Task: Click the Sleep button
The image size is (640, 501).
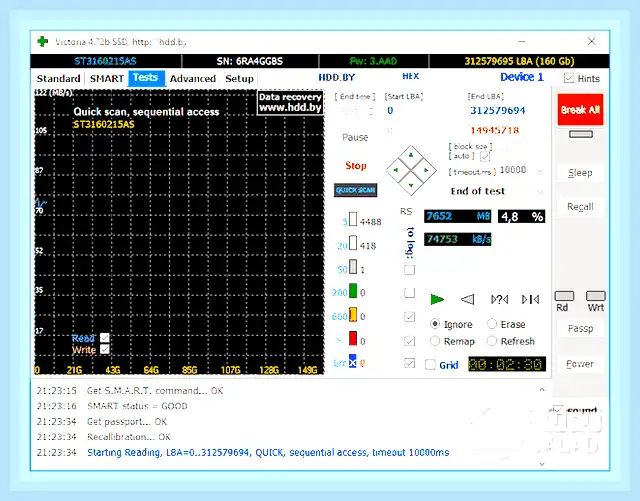Action: pyautogui.click(x=580, y=173)
